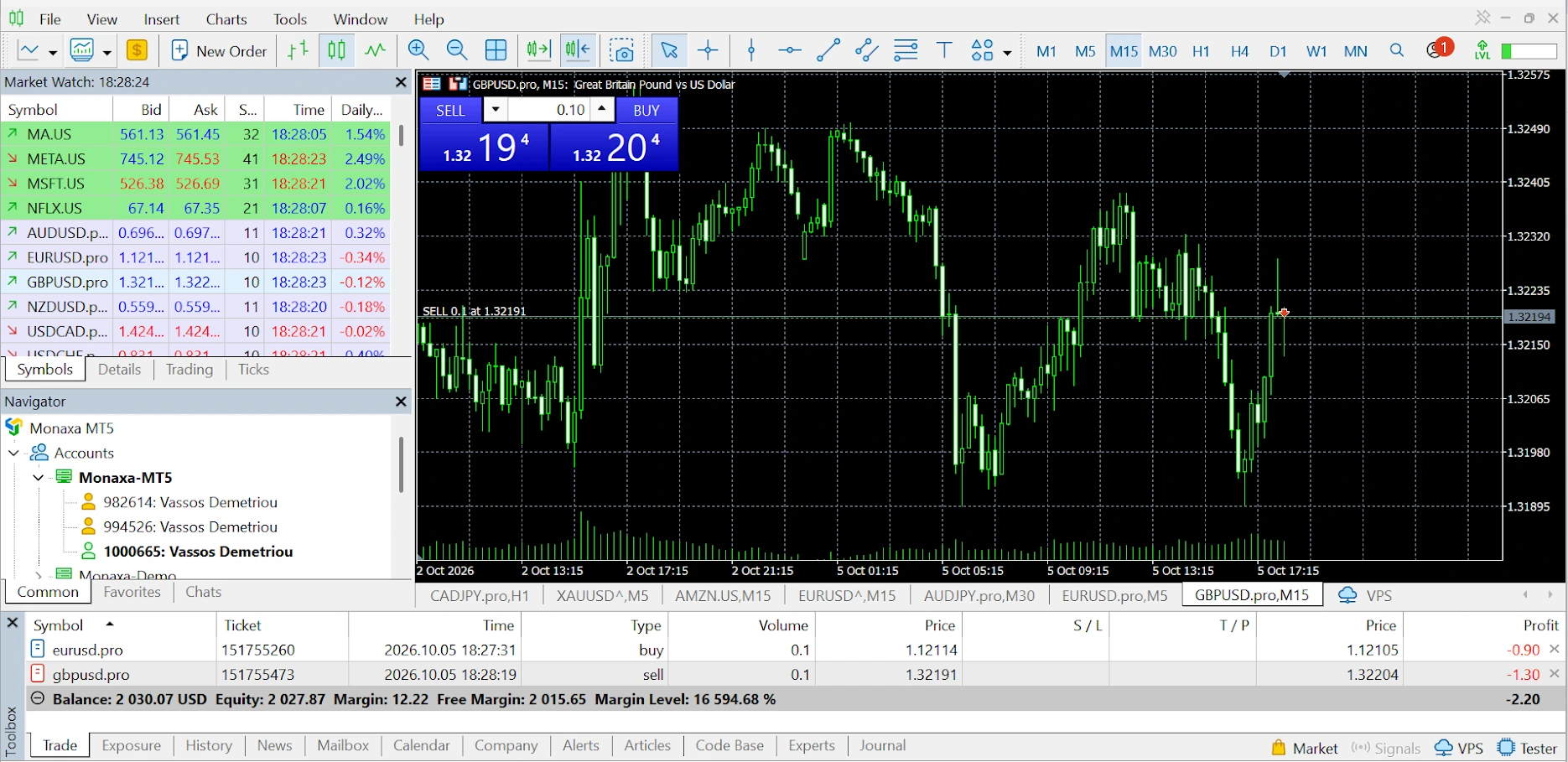Open the Insert menu
The width and height of the screenshot is (1568, 762).
pyautogui.click(x=162, y=18)
